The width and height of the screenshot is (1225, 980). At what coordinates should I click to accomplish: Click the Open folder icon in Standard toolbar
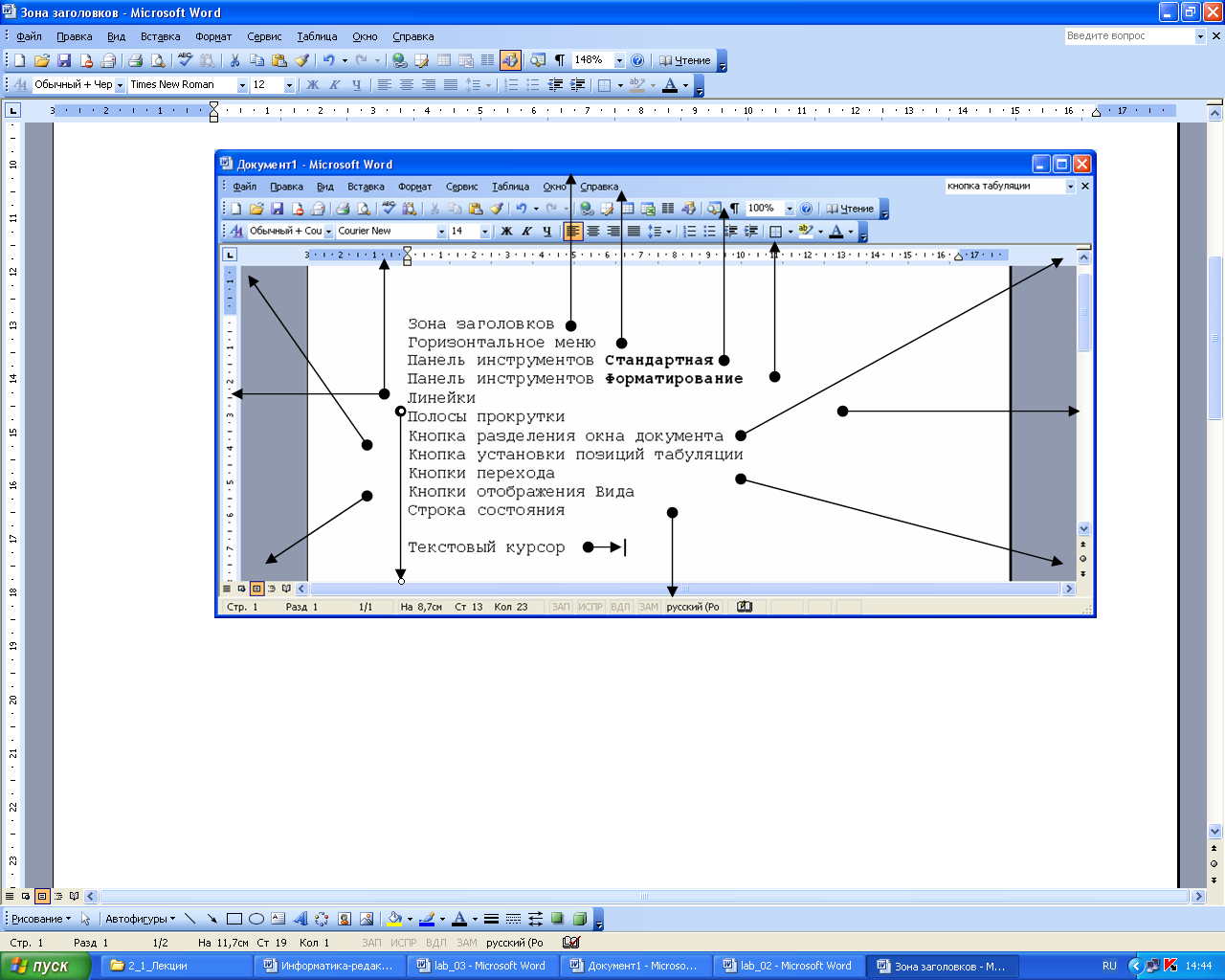[x=42, y=60]
